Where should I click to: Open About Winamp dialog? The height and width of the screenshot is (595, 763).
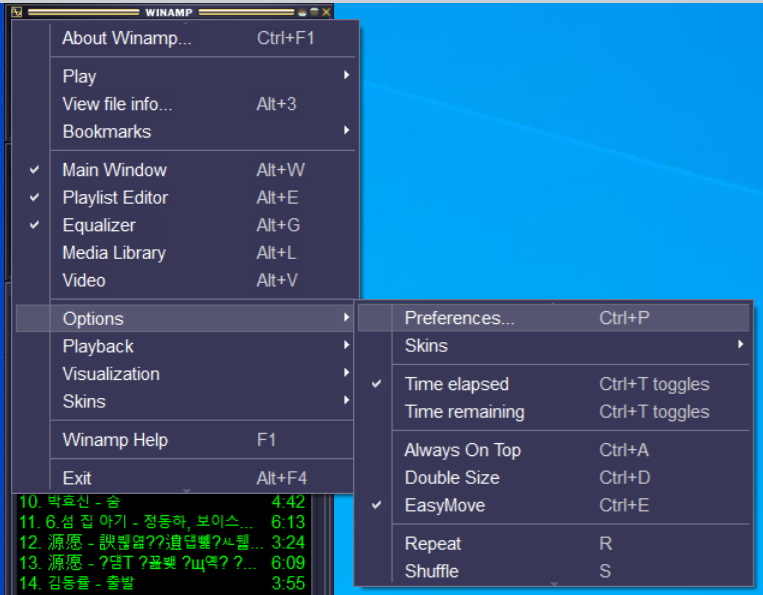(x=185, y=38)
